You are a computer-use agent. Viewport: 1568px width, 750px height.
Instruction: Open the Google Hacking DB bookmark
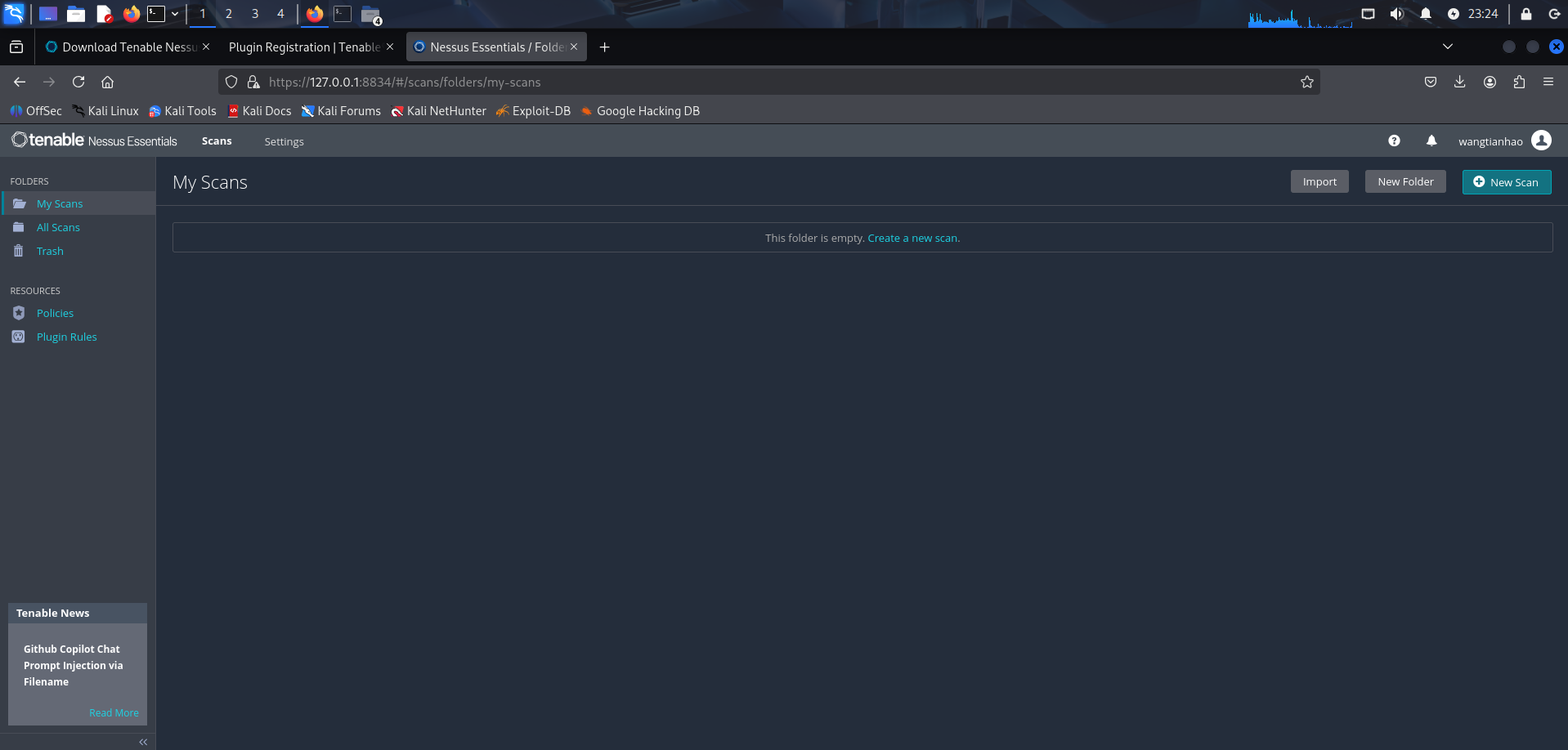pos(640,111)
